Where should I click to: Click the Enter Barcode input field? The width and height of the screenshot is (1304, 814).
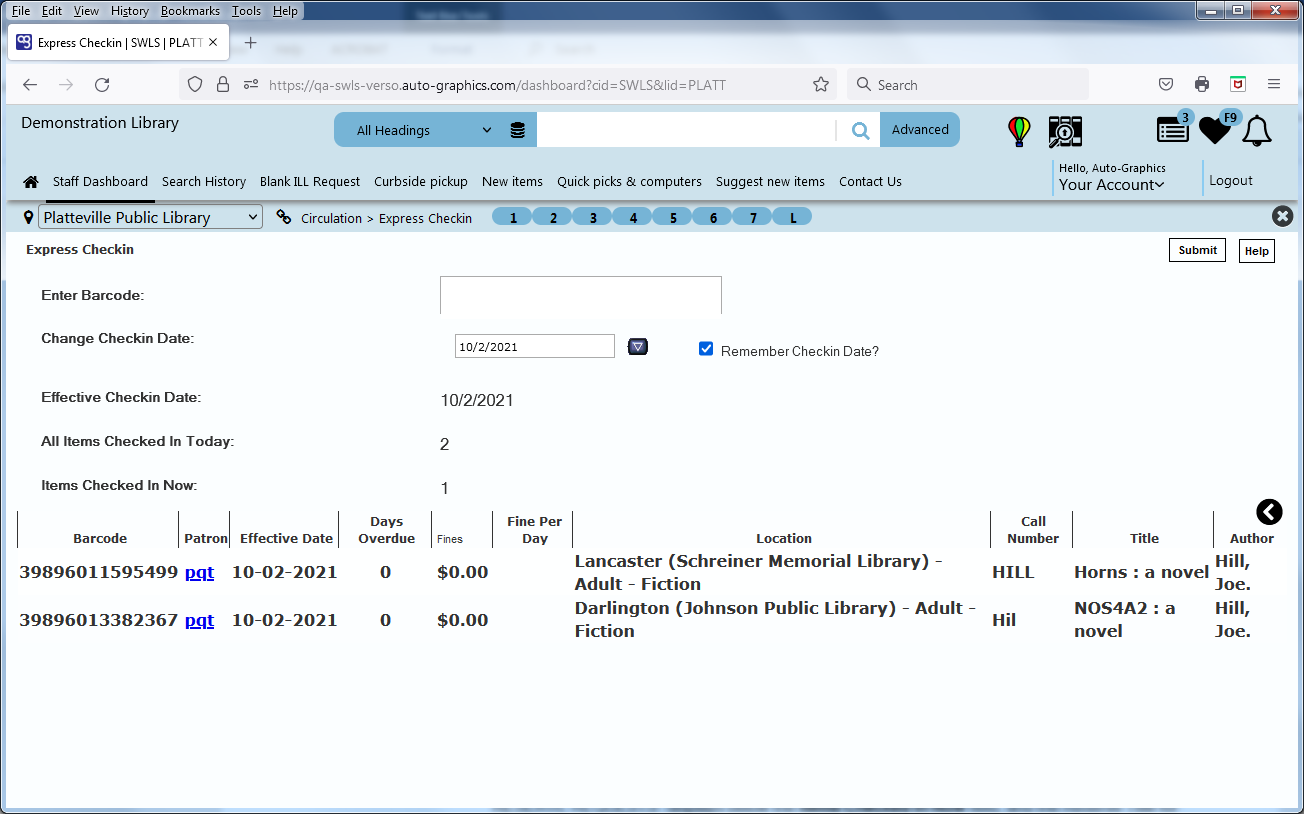tap(580, 295)
